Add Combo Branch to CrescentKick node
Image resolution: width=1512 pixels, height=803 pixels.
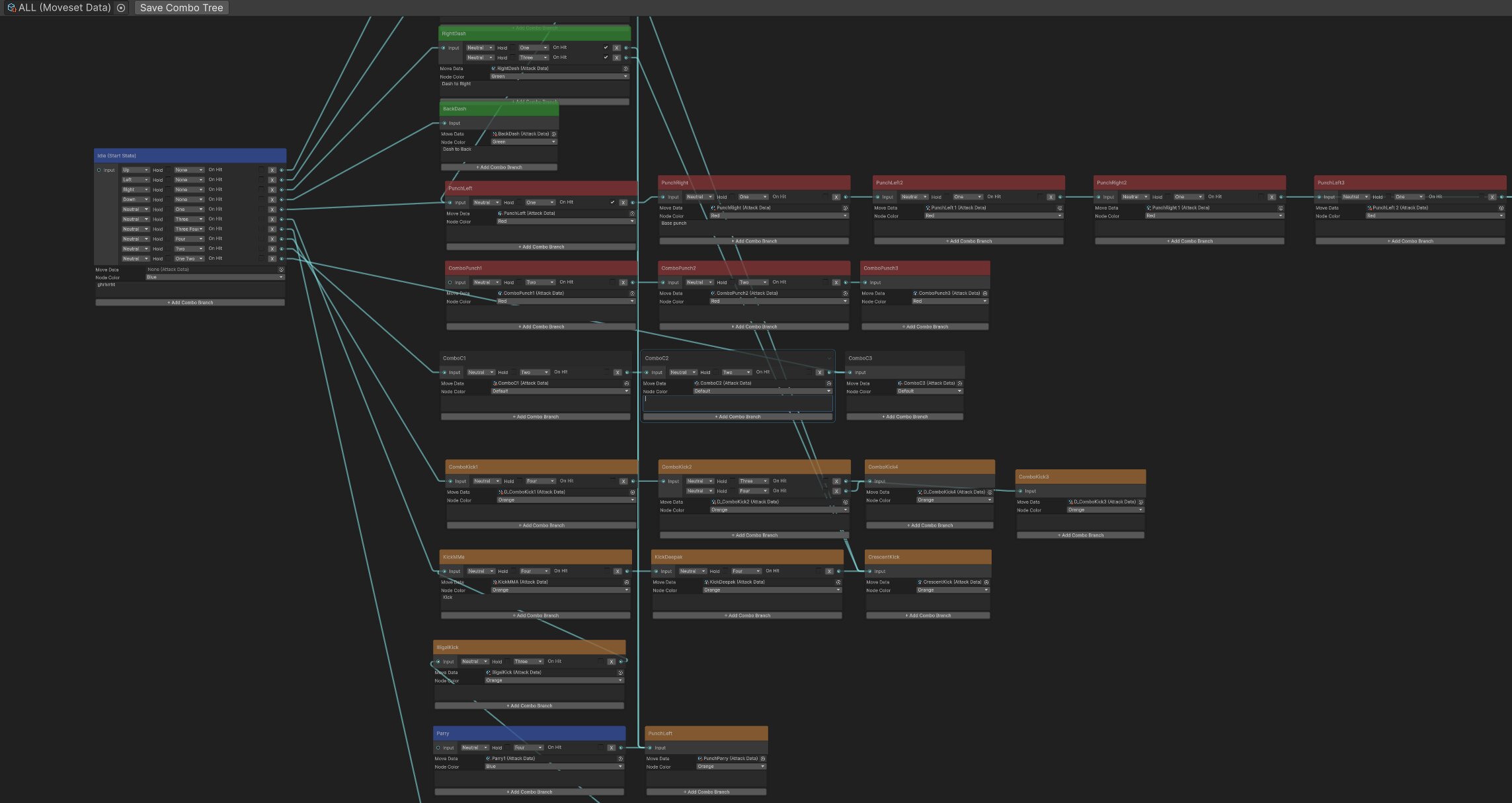pos(928,615)
